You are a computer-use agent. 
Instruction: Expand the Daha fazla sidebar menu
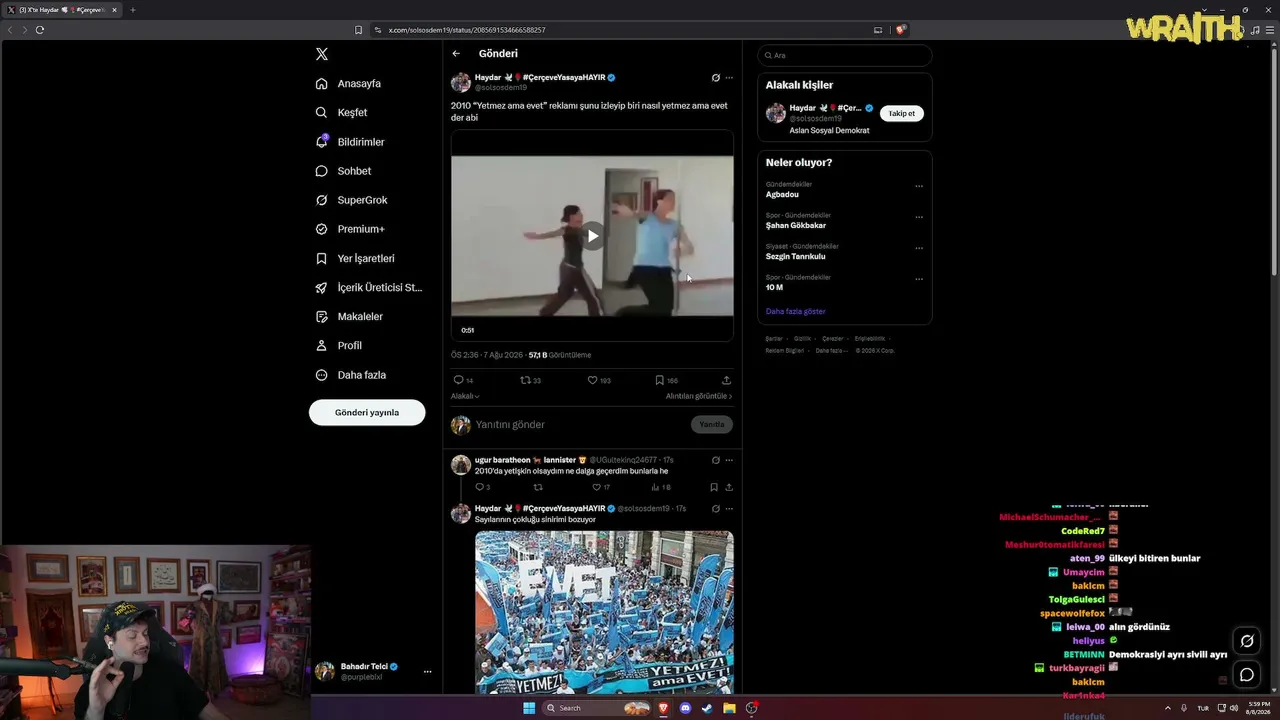350,375
